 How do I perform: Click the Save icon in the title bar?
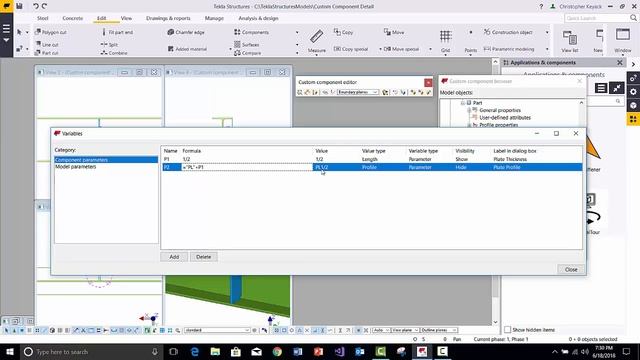(19, 6)
